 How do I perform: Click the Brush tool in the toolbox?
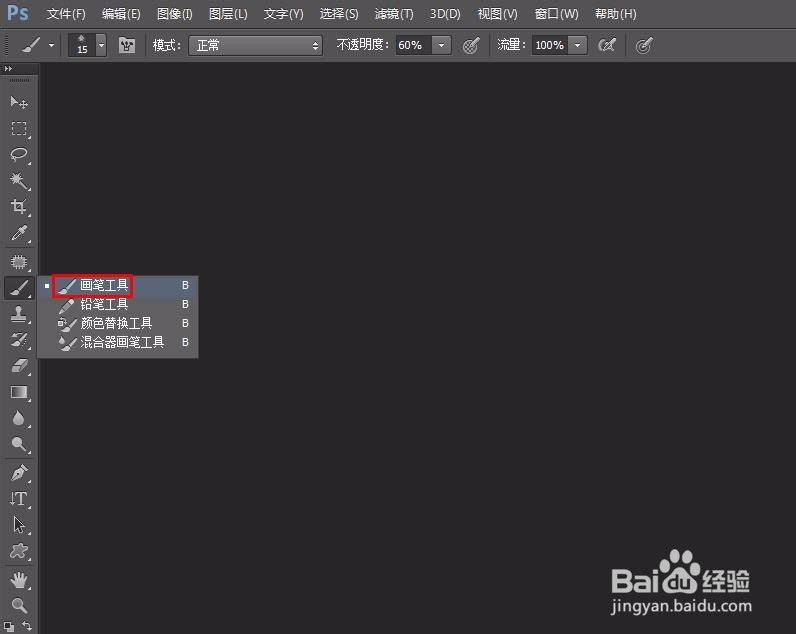19,288
